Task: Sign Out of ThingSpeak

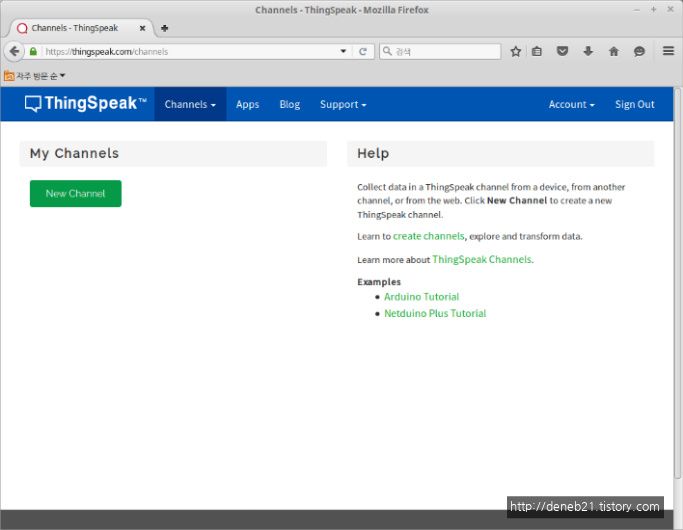Action: tap(635, 104)
